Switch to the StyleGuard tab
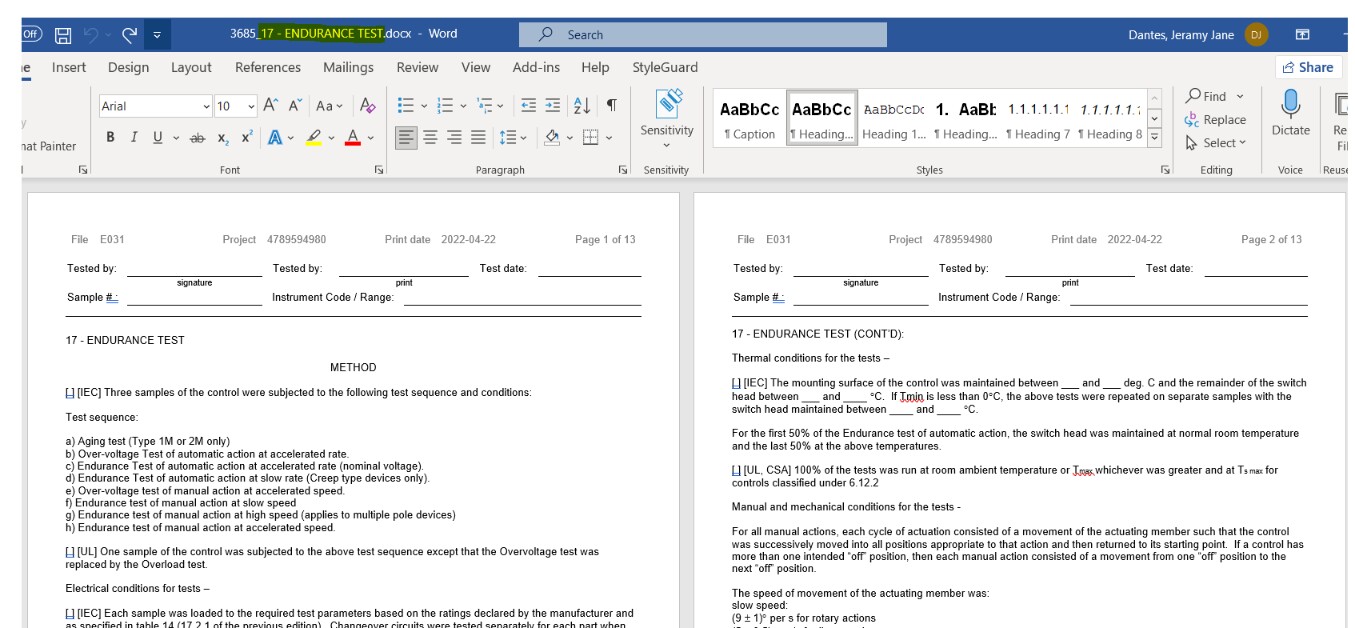Viewport: 1355px width, 628px height. point(665,68)
